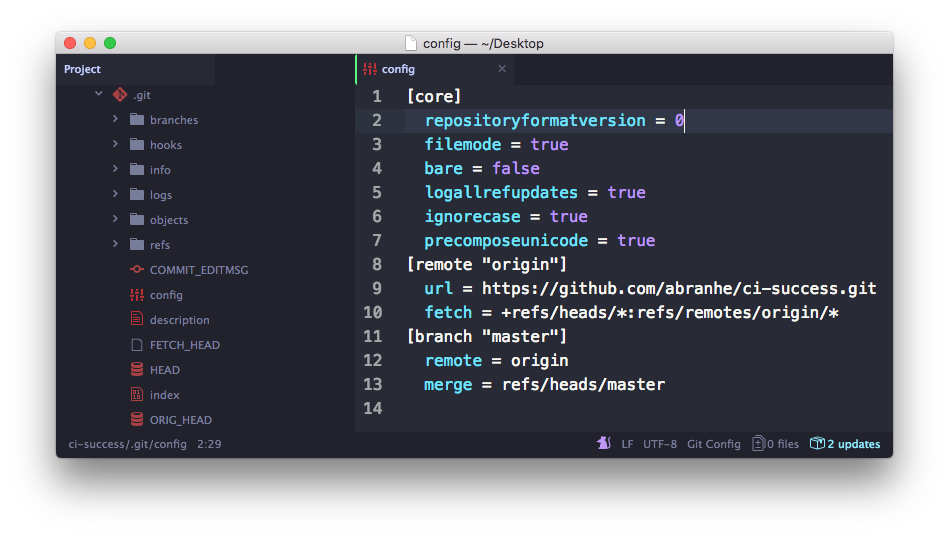Click the document icon in title bar
The image size is (949, 538).
click(411, 43)
